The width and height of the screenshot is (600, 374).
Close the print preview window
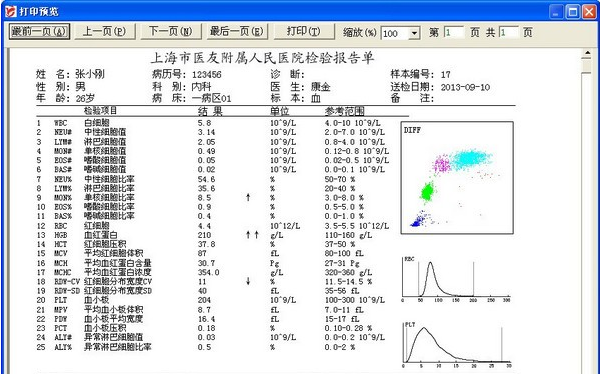(590, 12)
